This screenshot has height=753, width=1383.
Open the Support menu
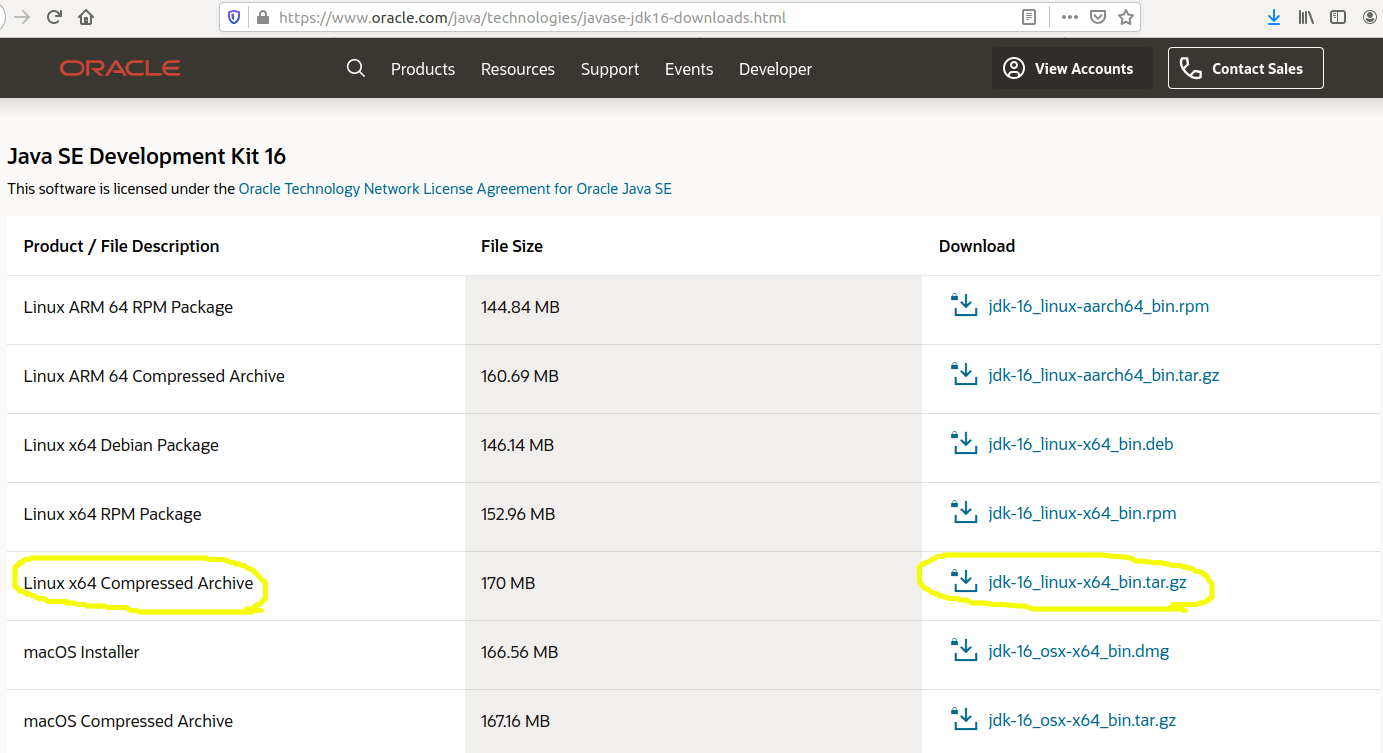[610, 69]
